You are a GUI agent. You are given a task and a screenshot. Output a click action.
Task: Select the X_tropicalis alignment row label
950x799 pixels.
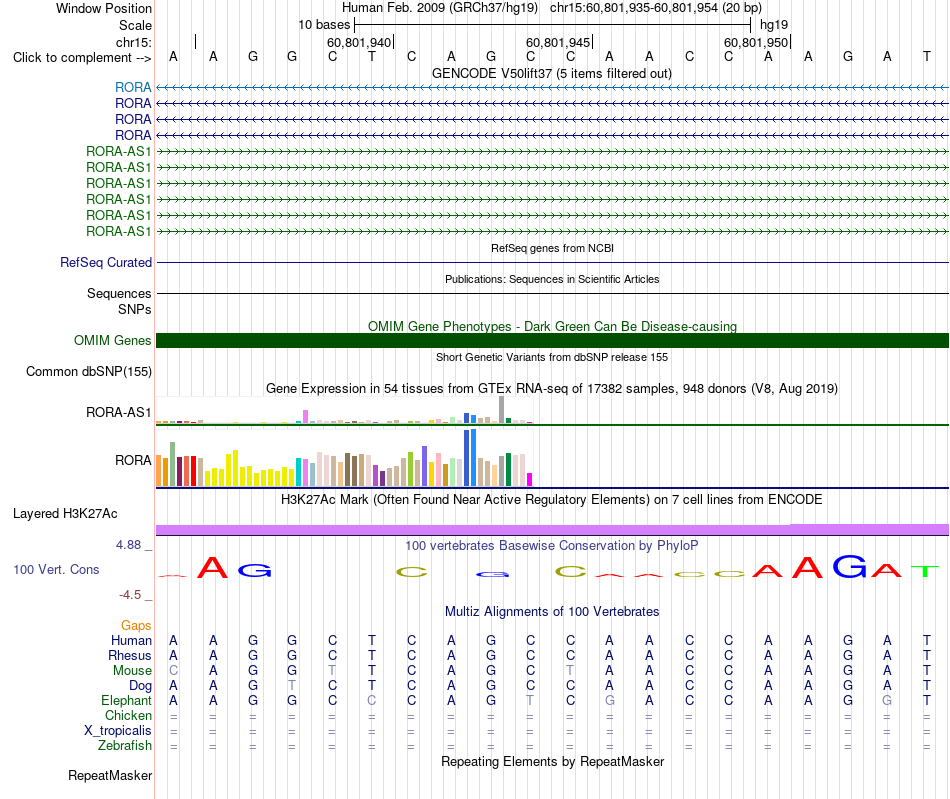click(x=118, y=731)
